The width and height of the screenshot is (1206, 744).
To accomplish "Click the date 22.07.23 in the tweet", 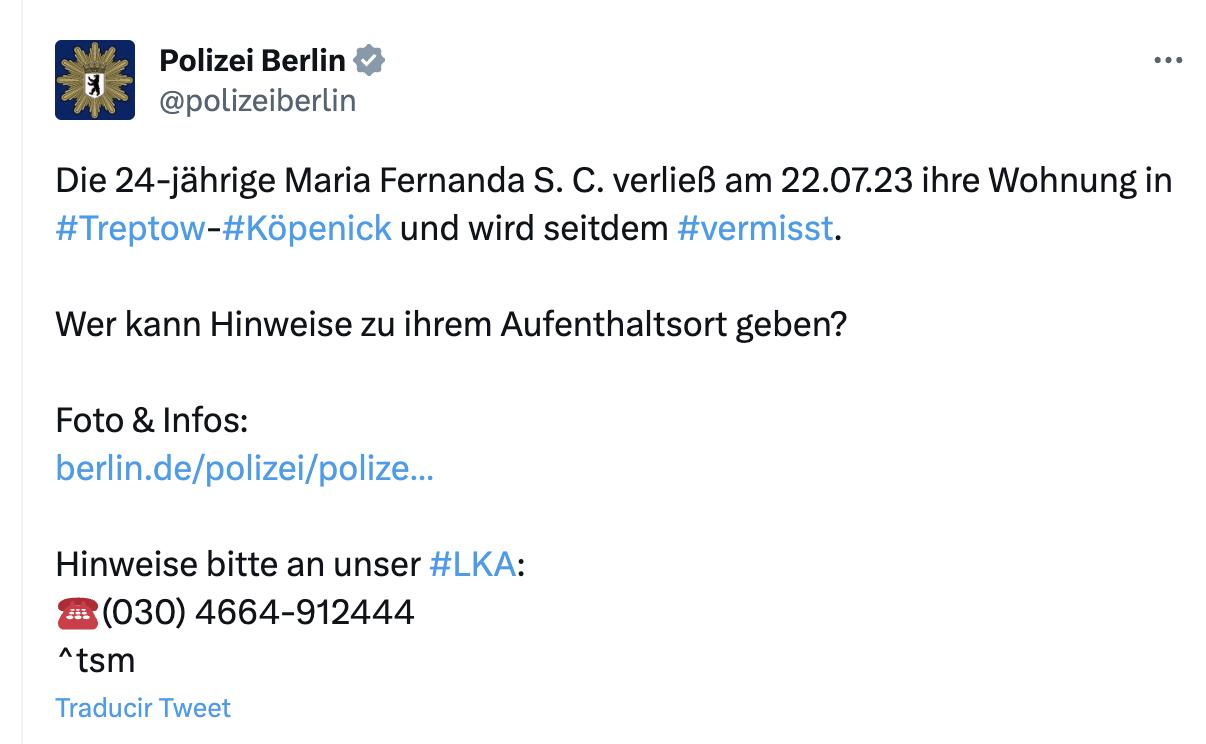I will pos(845,181).
